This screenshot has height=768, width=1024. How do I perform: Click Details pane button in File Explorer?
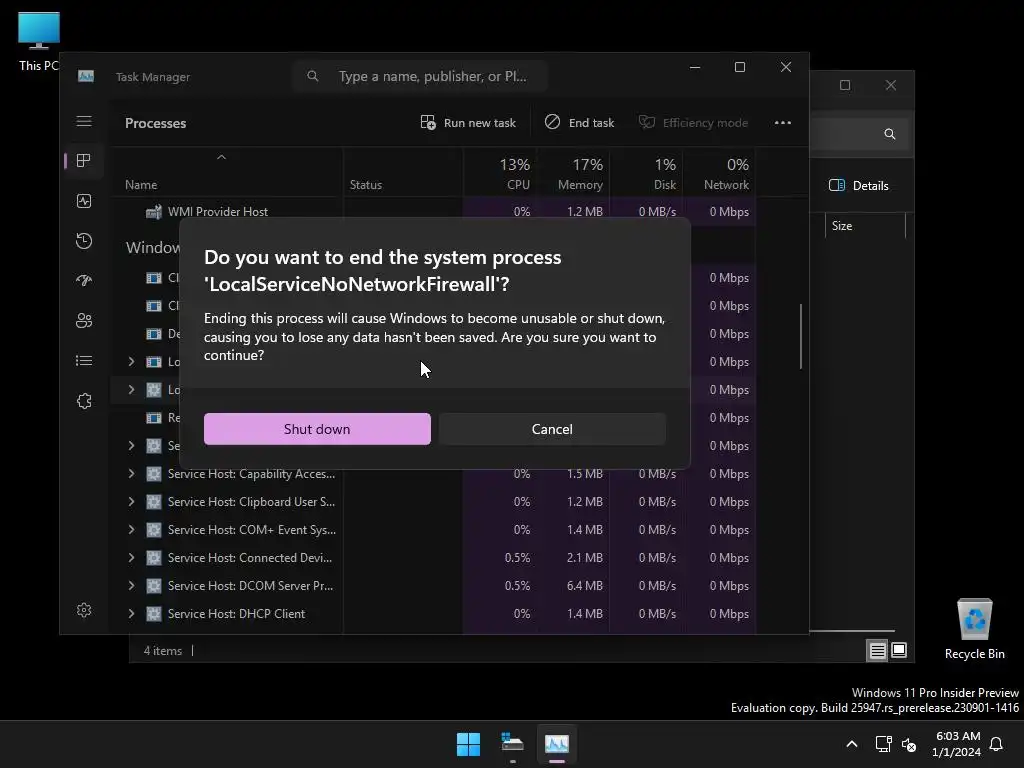[x=859, y=185]
